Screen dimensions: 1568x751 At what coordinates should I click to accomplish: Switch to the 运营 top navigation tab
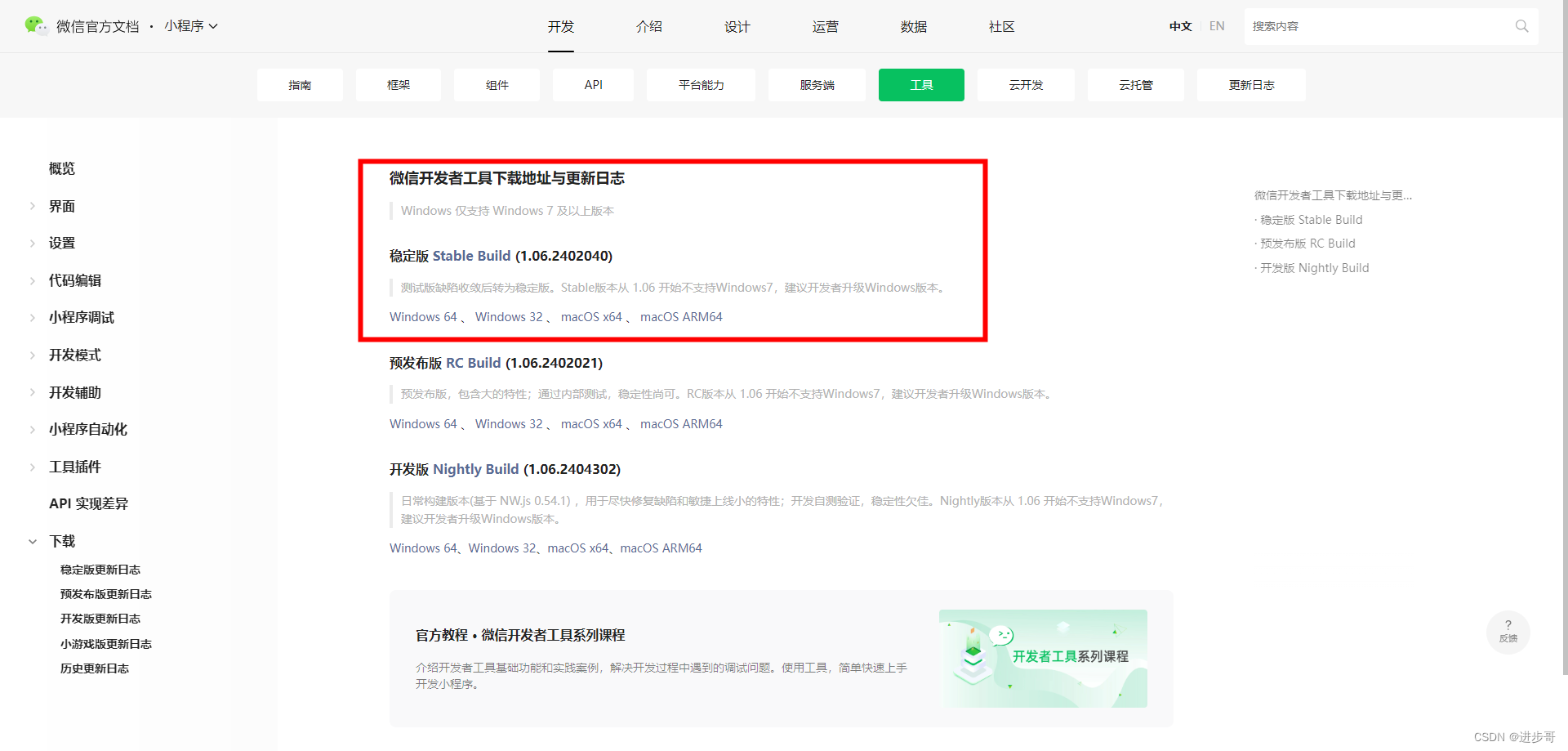coord(826,27)
